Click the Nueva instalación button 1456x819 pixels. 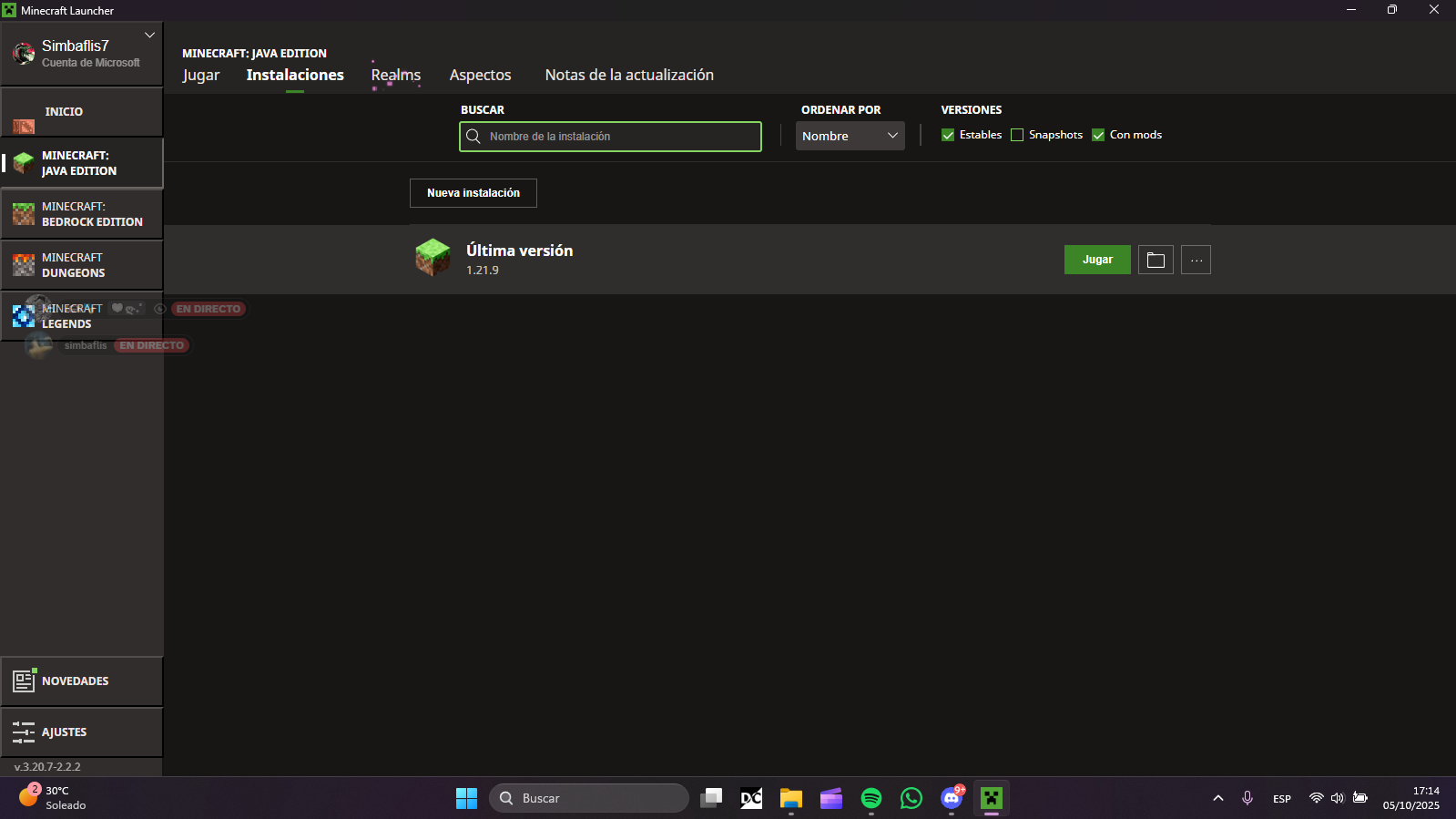[473, 193]
